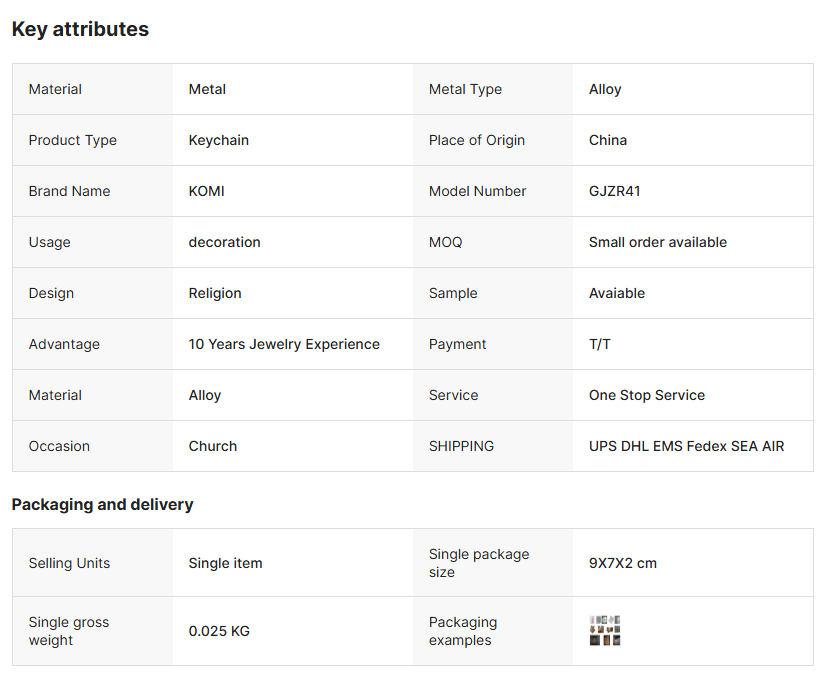823x675 pixels.
Task: Click the Metal Type attribute label
Action: (x=465, y=89)
